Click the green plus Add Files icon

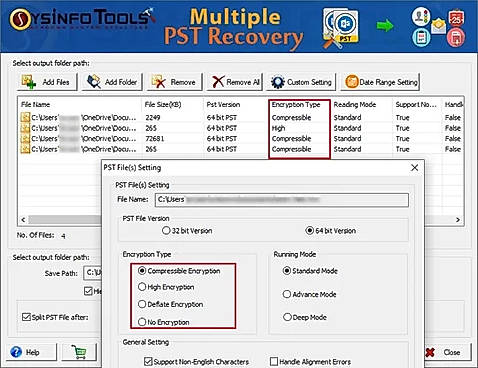[x=29, y=82]
